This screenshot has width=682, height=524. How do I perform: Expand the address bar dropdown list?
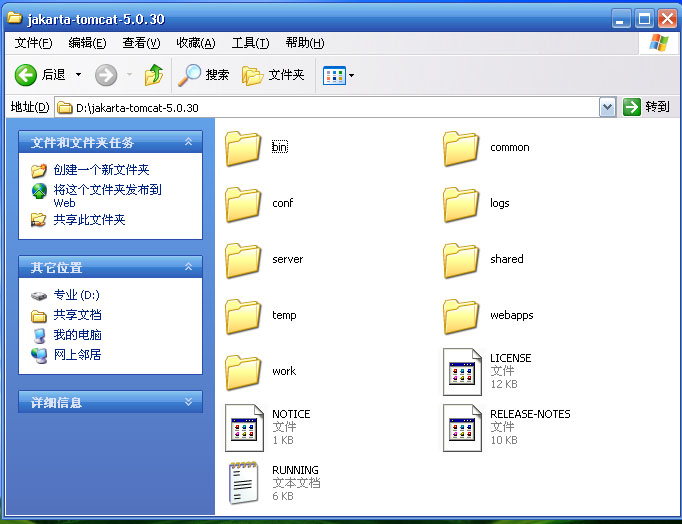(x=607, y=107)
